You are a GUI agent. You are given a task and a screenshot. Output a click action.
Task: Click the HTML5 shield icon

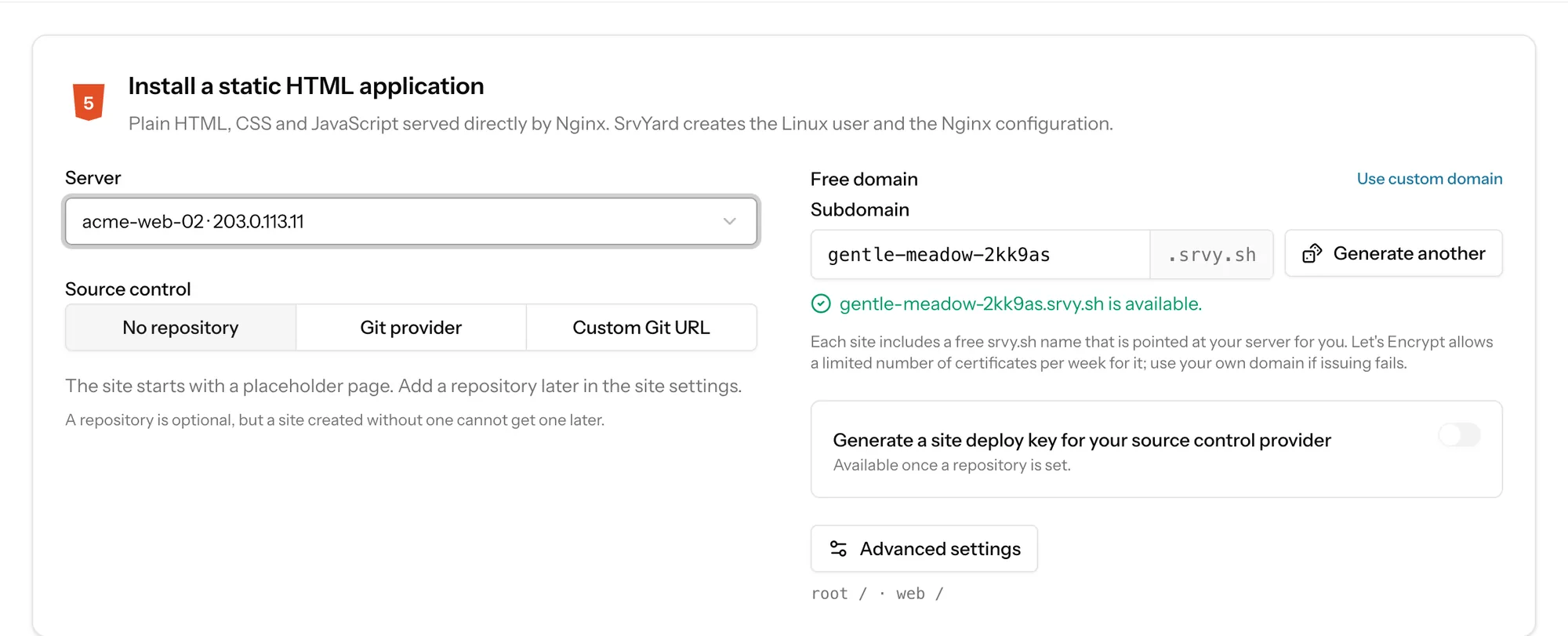click(x=89, y=102)
